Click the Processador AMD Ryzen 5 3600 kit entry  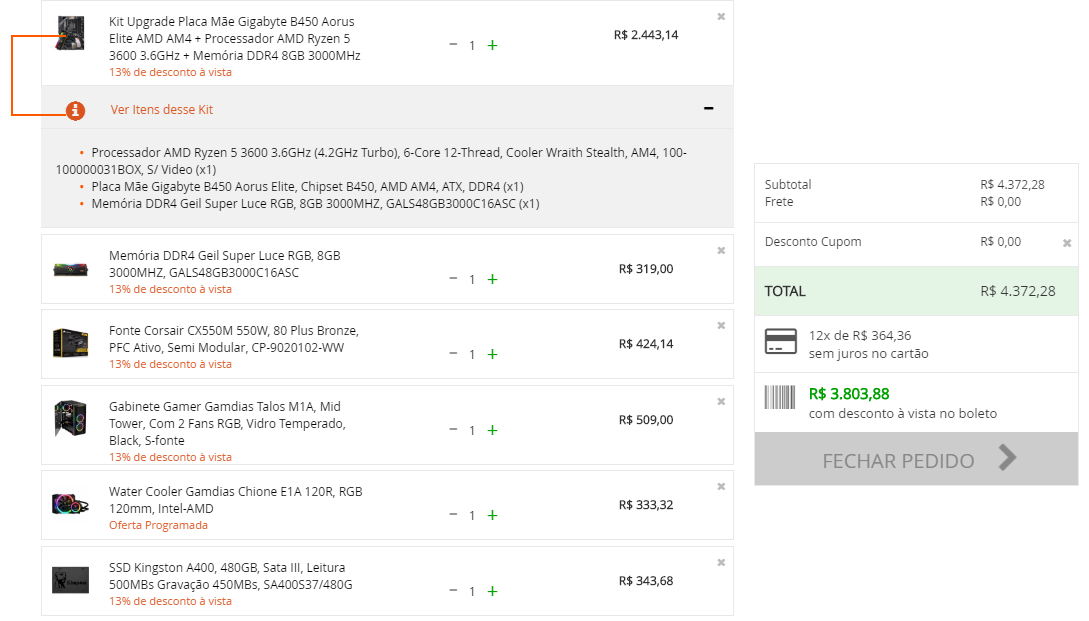click(372, 161)
